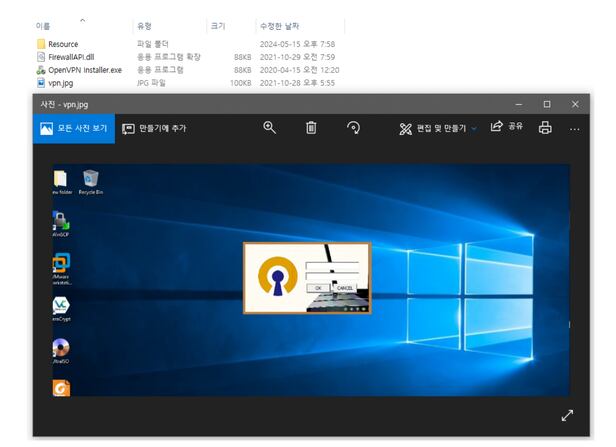Image resolution: width=616 pixels, height=447 pixels.
Task: Sort files by 유형 column header
Action: 145,25
